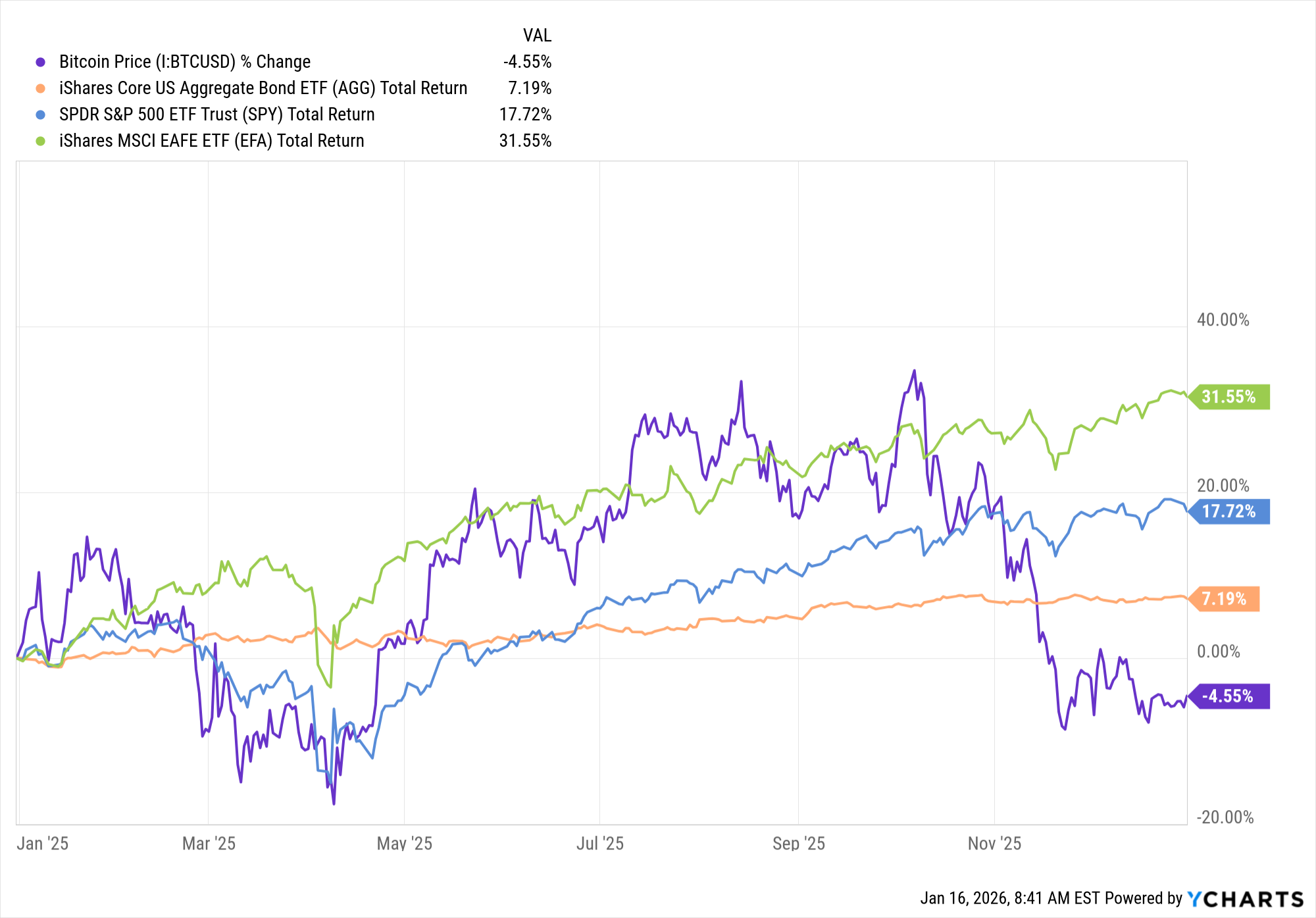Select the SPDR S&P 500 ETF Trust label
The width and height of the screenshot is (1316, 918).
pyautogui.click(x=216, y=115)
